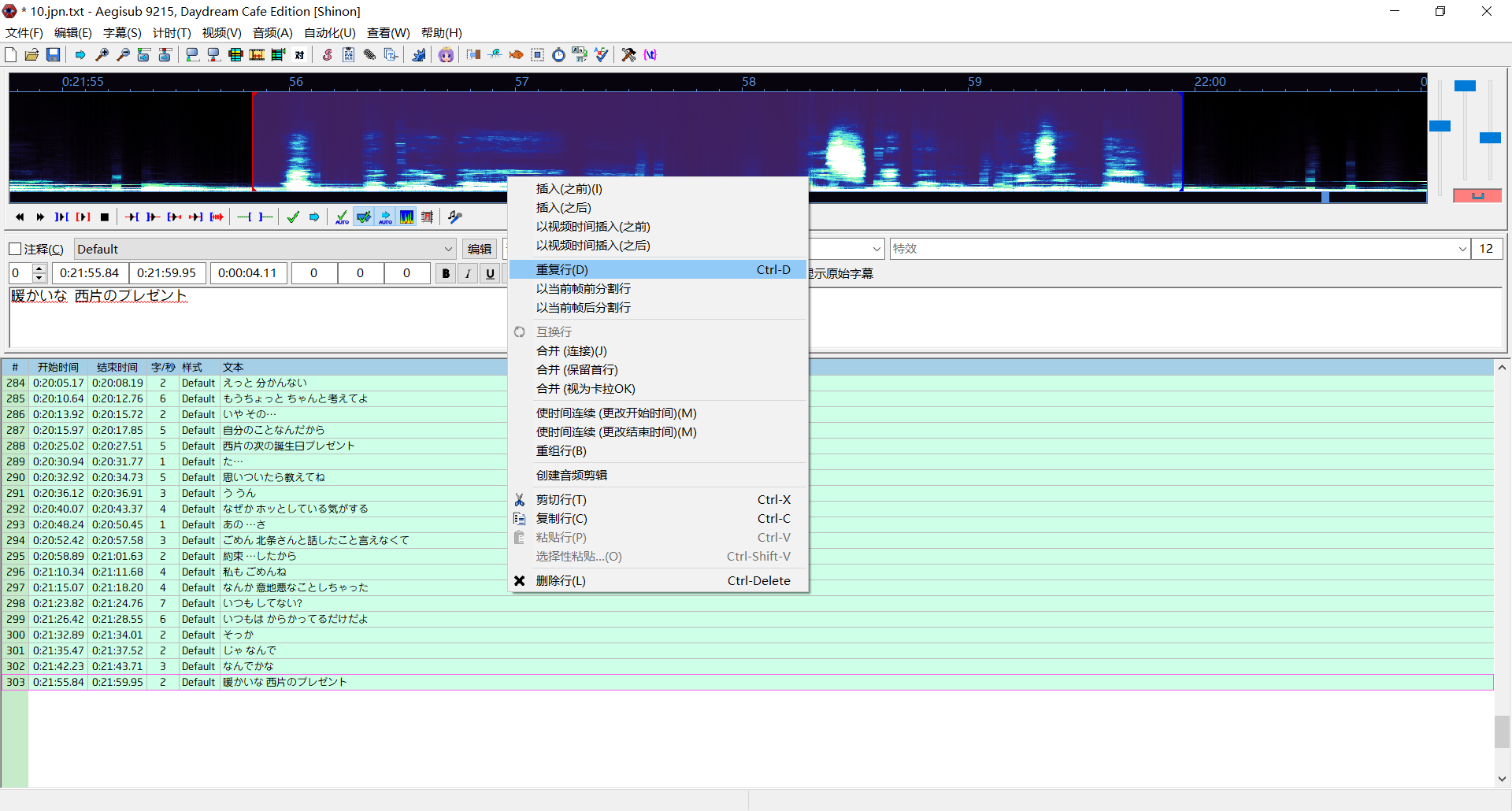Image resolution: width=1512 pixels, height=811 pixels.
Task: Click the 编辑 style edit button
Action: [480, 249]
